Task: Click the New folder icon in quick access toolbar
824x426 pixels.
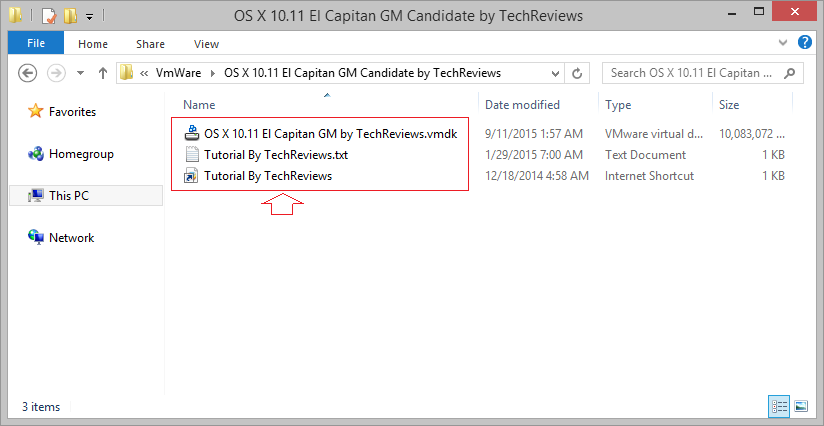Action: click(x=70, y=16)
